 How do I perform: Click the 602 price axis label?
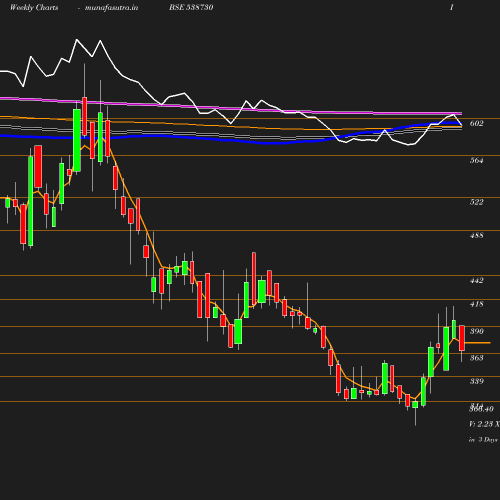[x=476, y=123]
